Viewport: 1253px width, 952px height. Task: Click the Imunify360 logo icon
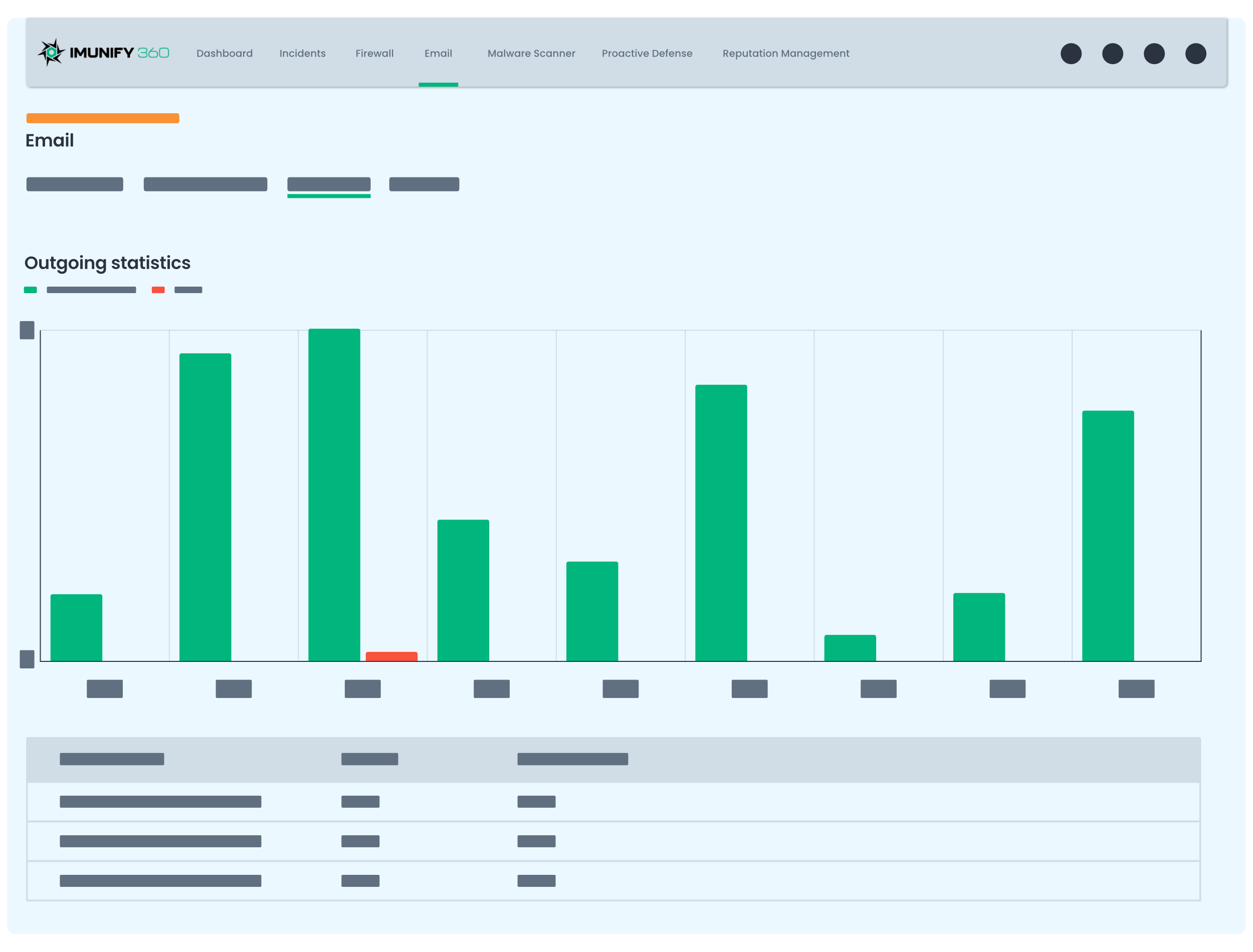[52, 53]
